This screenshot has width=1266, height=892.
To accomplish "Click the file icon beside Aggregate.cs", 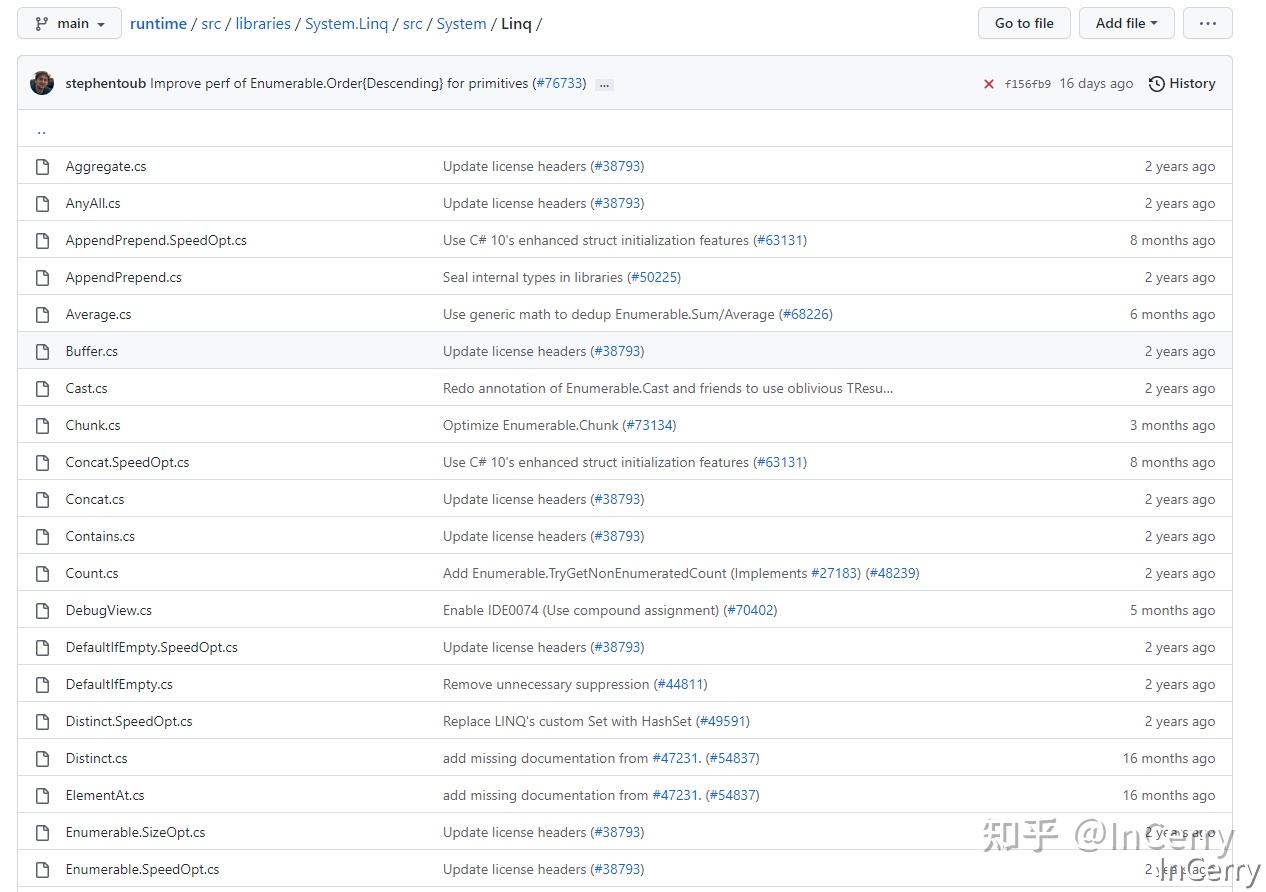I will coord(42,166).
